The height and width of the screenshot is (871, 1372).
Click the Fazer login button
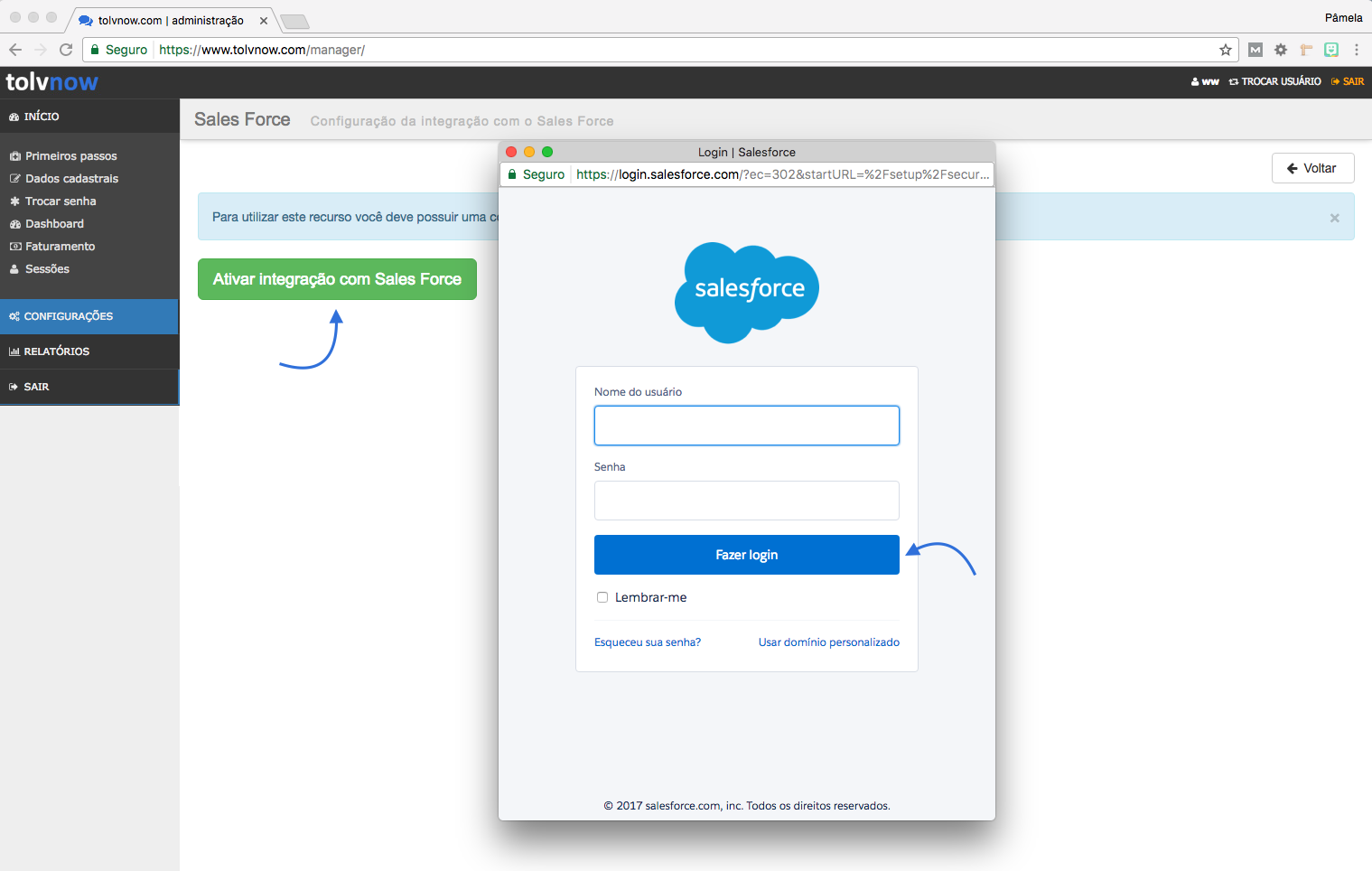pyautogui.click(x=747, y=555)
